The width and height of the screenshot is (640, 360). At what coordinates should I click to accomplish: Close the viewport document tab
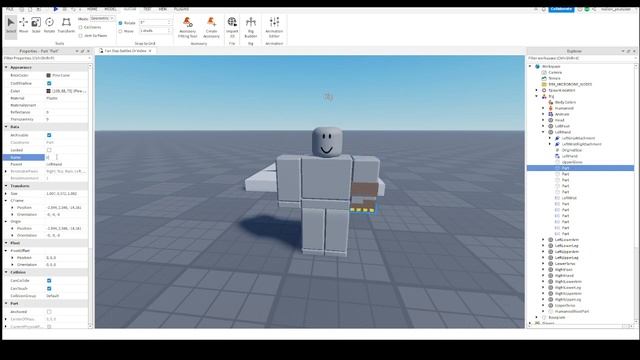pyautogui.click(x=150, y=51)
